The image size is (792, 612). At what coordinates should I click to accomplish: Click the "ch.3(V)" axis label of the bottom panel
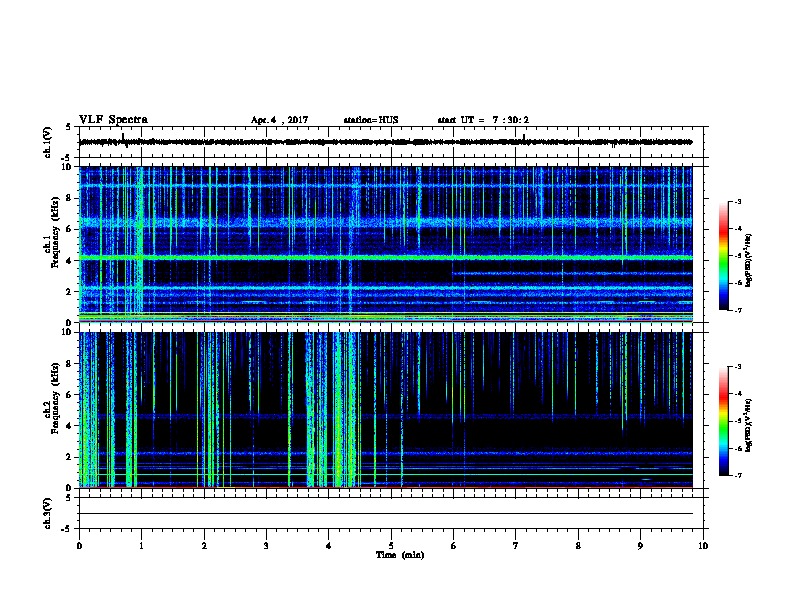tap(47, 513)
